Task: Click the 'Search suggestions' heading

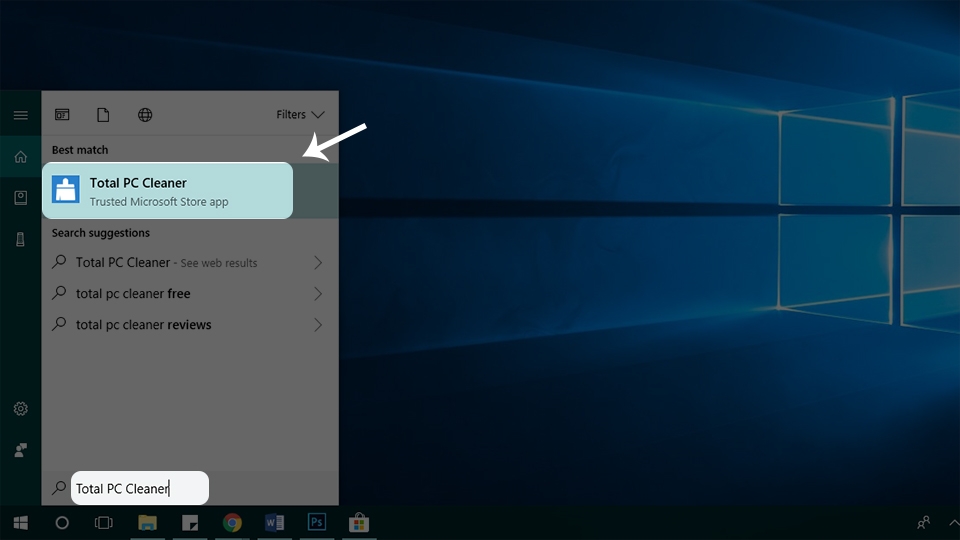Action: [x=100, y=233]
